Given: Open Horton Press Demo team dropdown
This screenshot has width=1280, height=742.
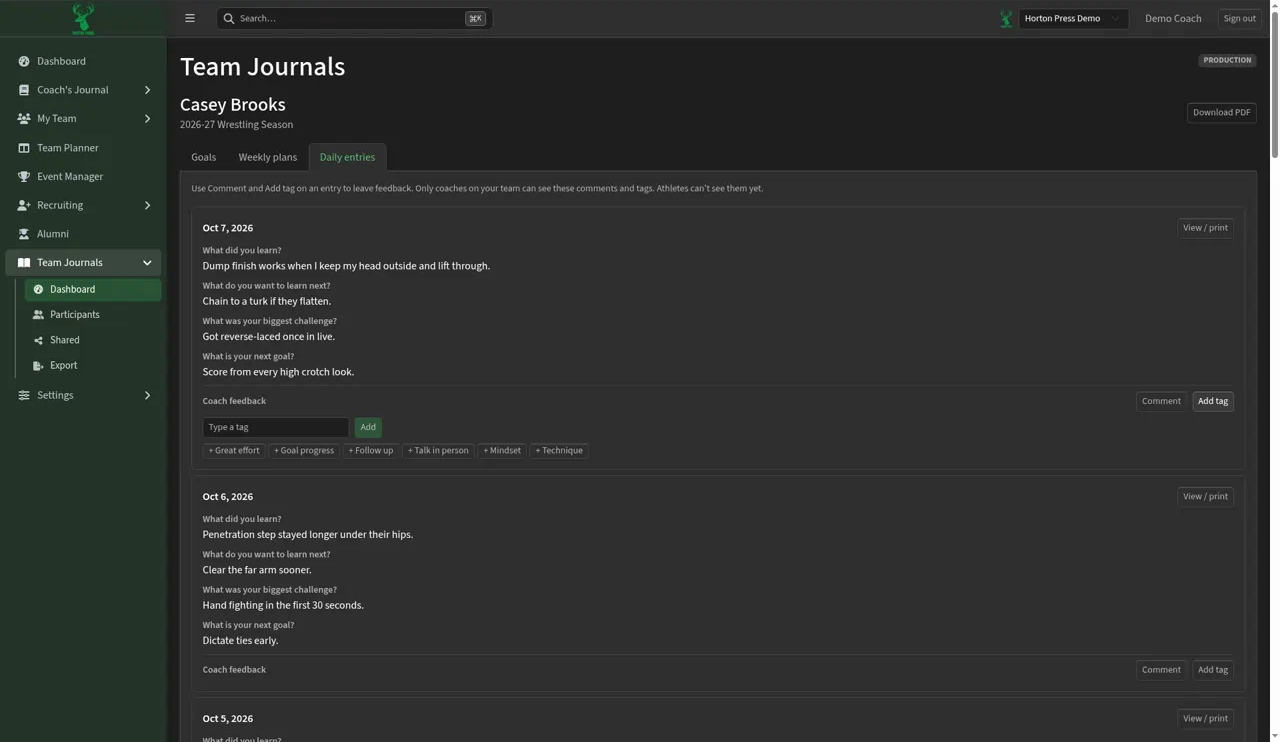Looking at the screenshot, I should 1073,18.
